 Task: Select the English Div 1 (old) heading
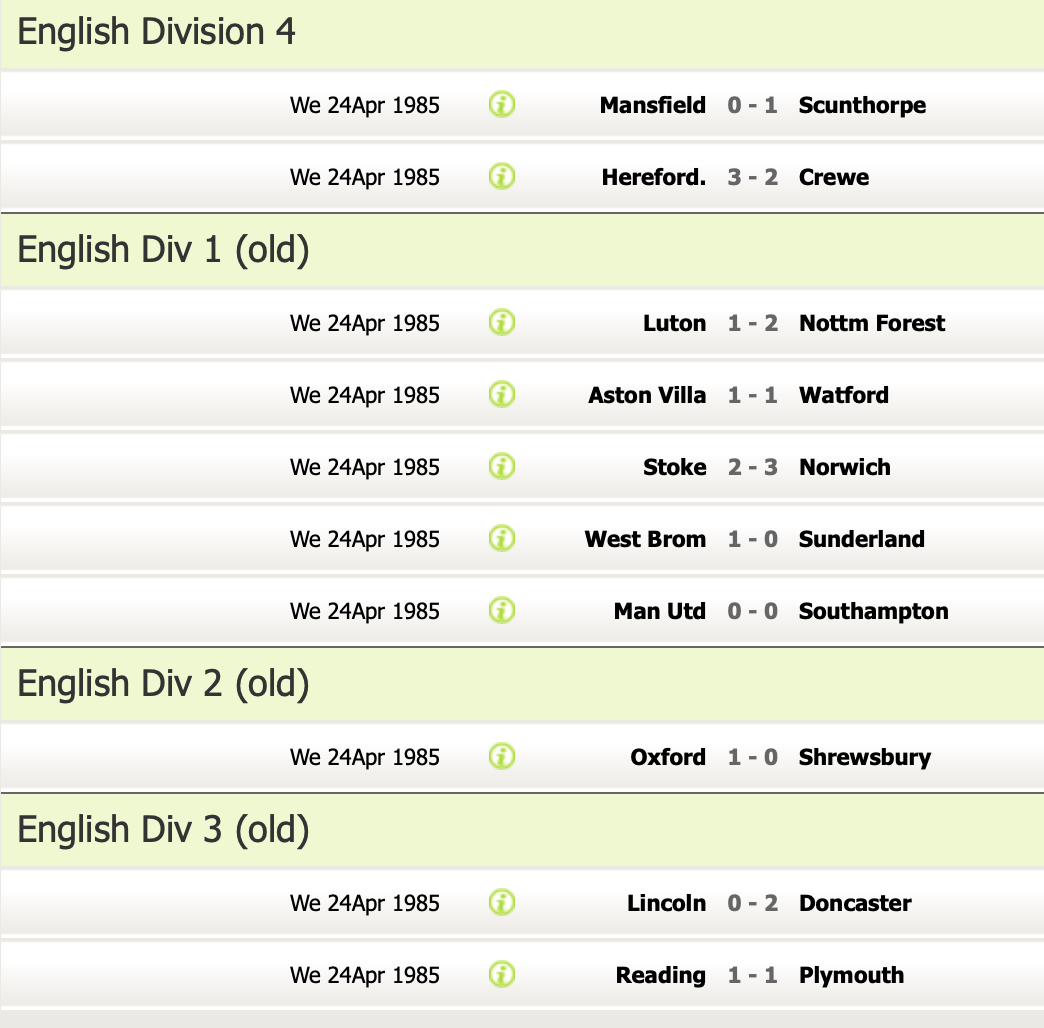click(x=164, y=249)
